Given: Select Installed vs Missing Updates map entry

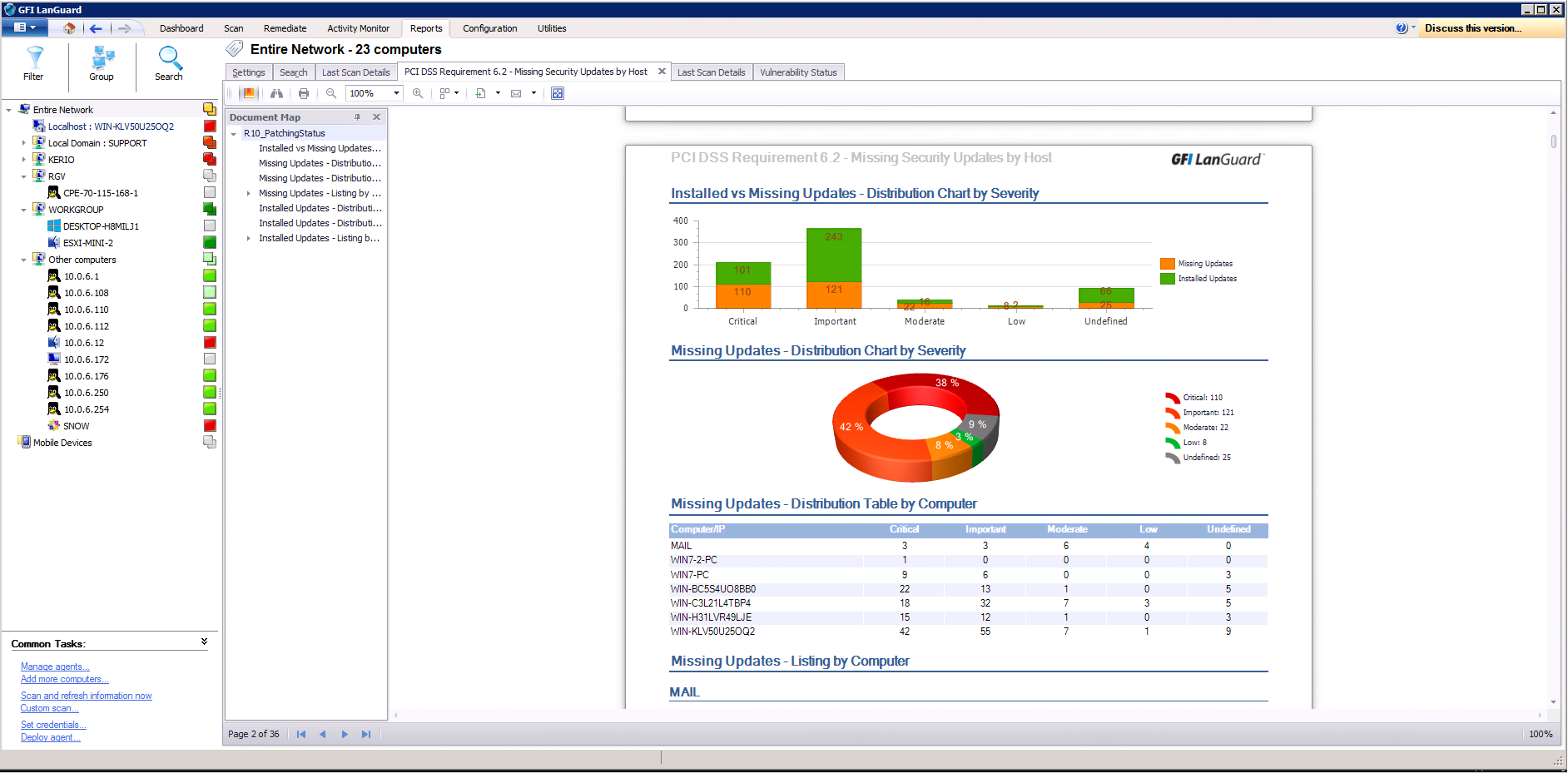Looking at the screenshot, I should (320, 148).
